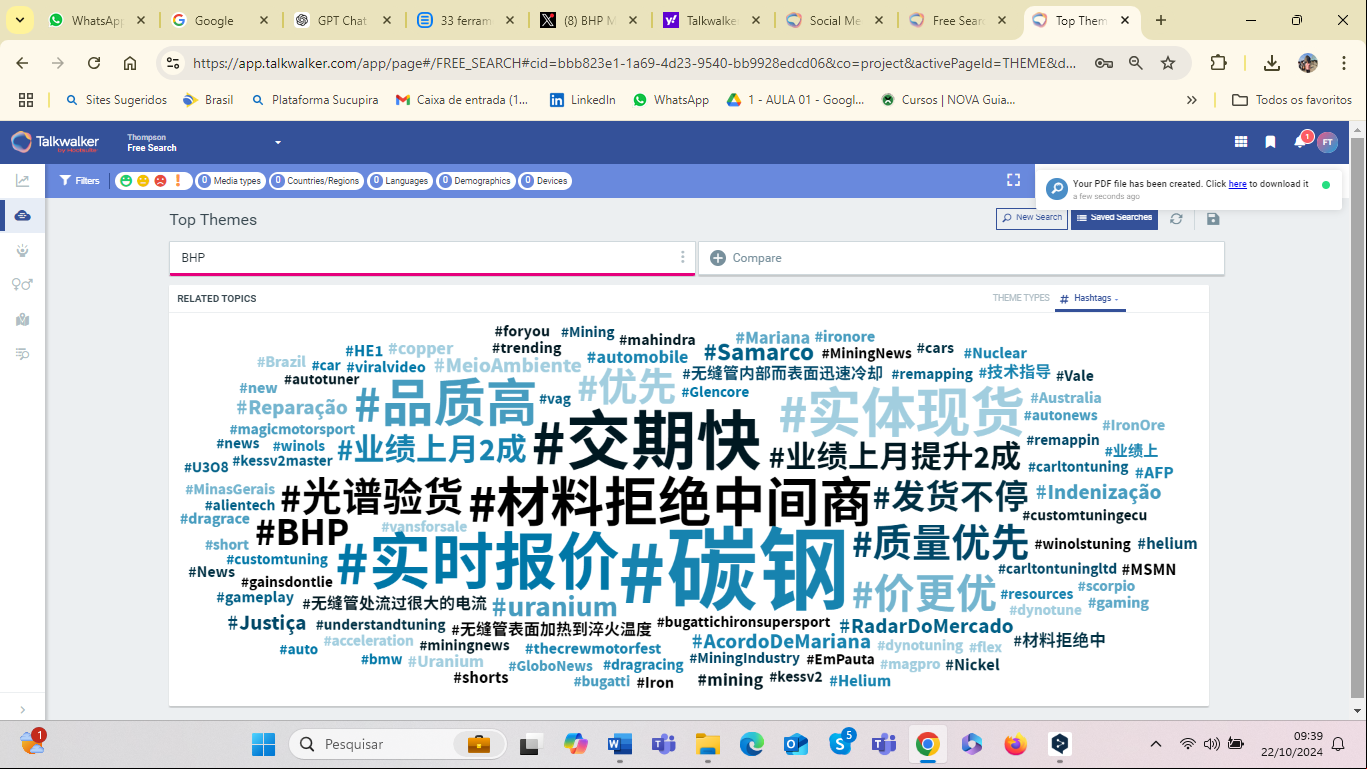Open Saved Searches
This screenshot has height=769, width=1367.
(x=1114, y=218)
